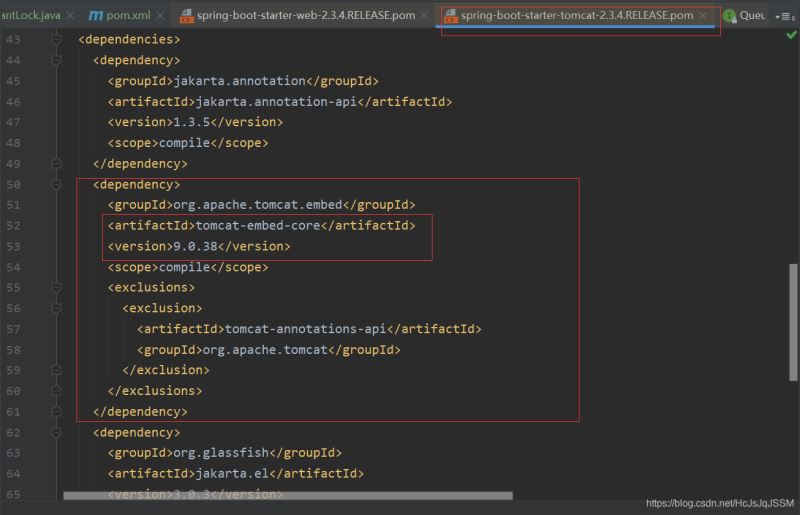Collapse the exclusions block at line 55
Viewport: 800px width, 515px height.
tap(57, 287)
